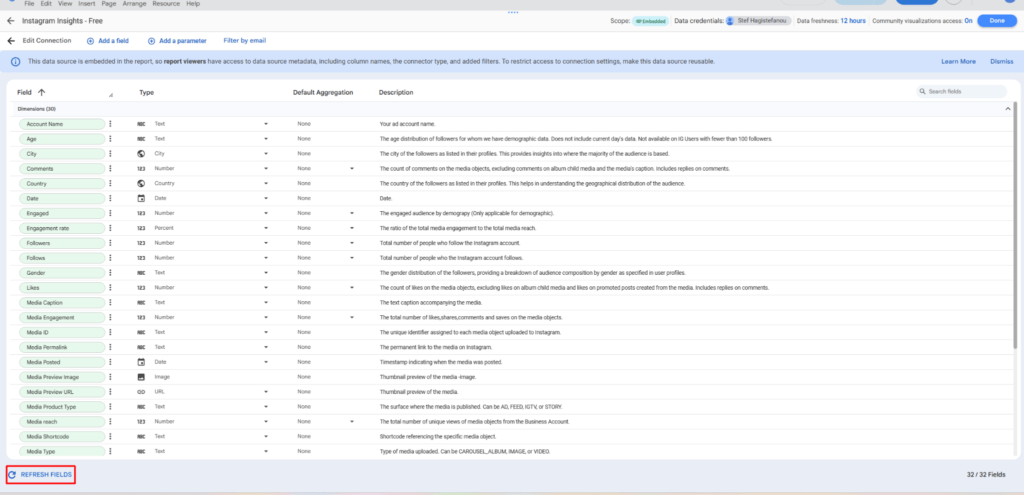Click the URL link icon for Media Preview URL
The height and width of the screenshot is (495, 1024).
[x=141, y=392]
